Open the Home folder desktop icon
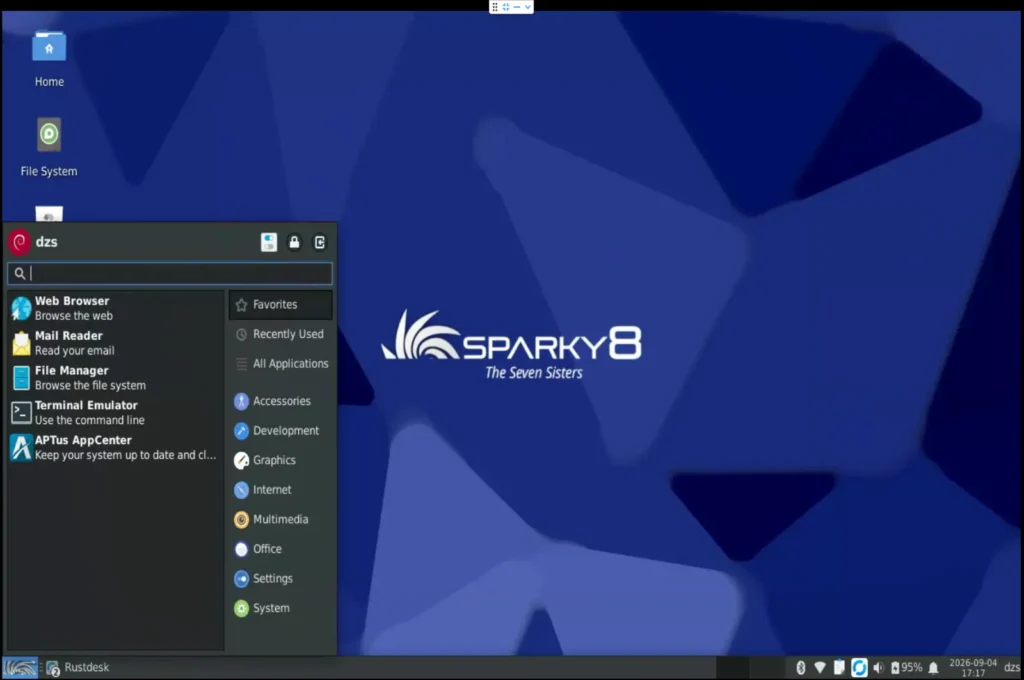The image size is (1024, 680). pyautogui.click(x=49, y=59)
